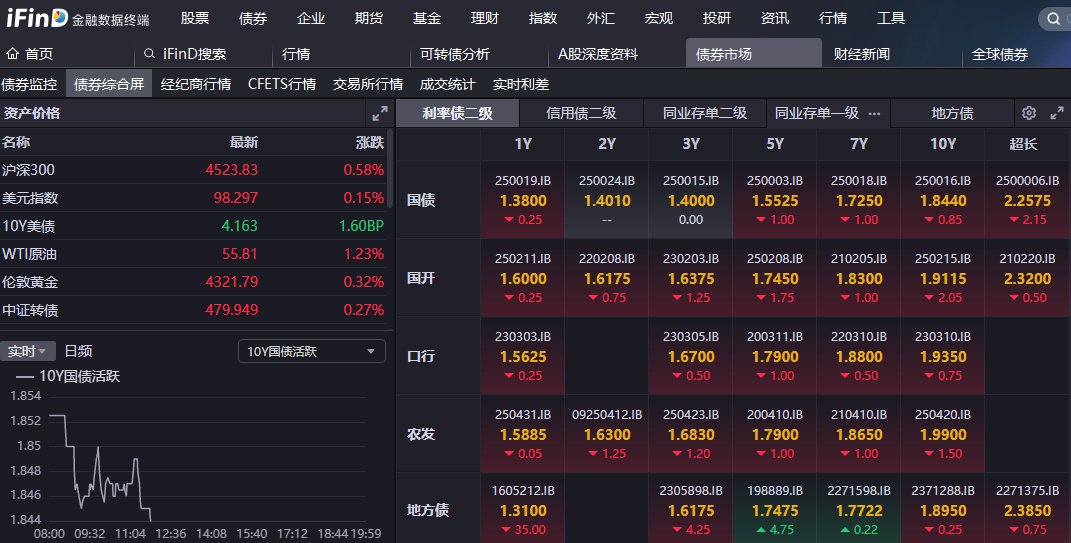Click the 10Y column header

[943, 143]
